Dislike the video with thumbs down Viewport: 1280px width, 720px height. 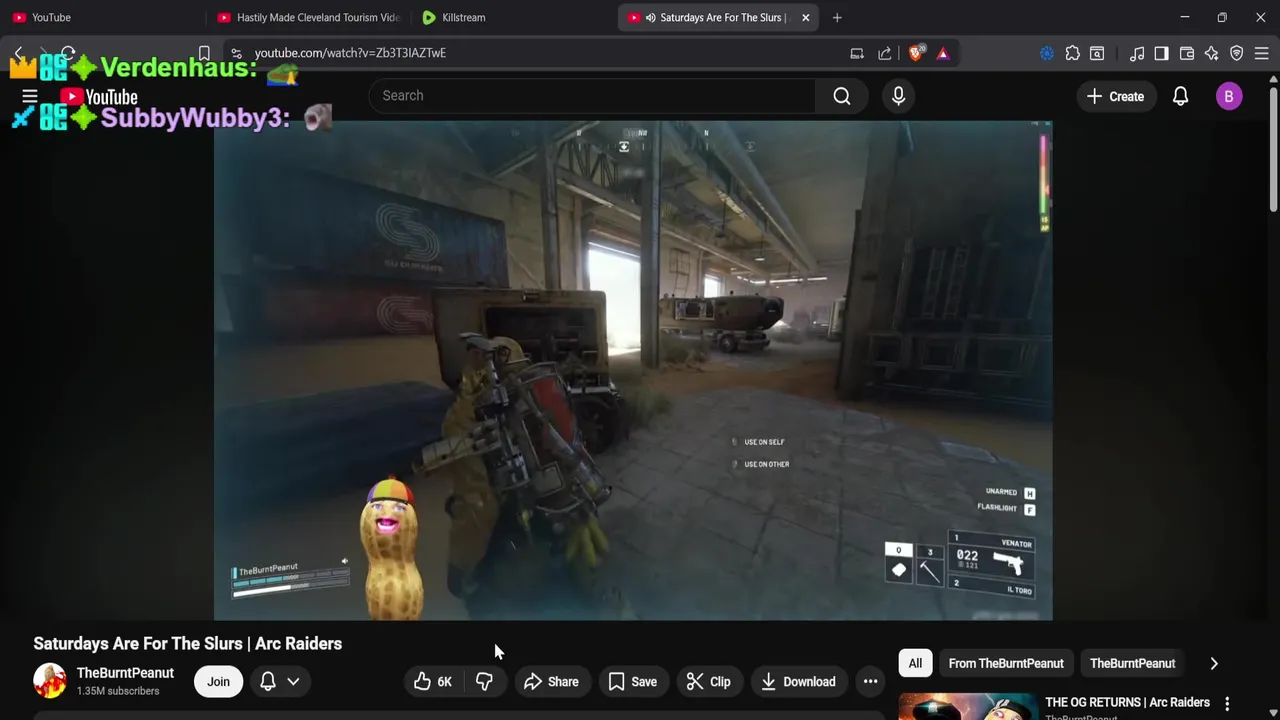point(484,682)
